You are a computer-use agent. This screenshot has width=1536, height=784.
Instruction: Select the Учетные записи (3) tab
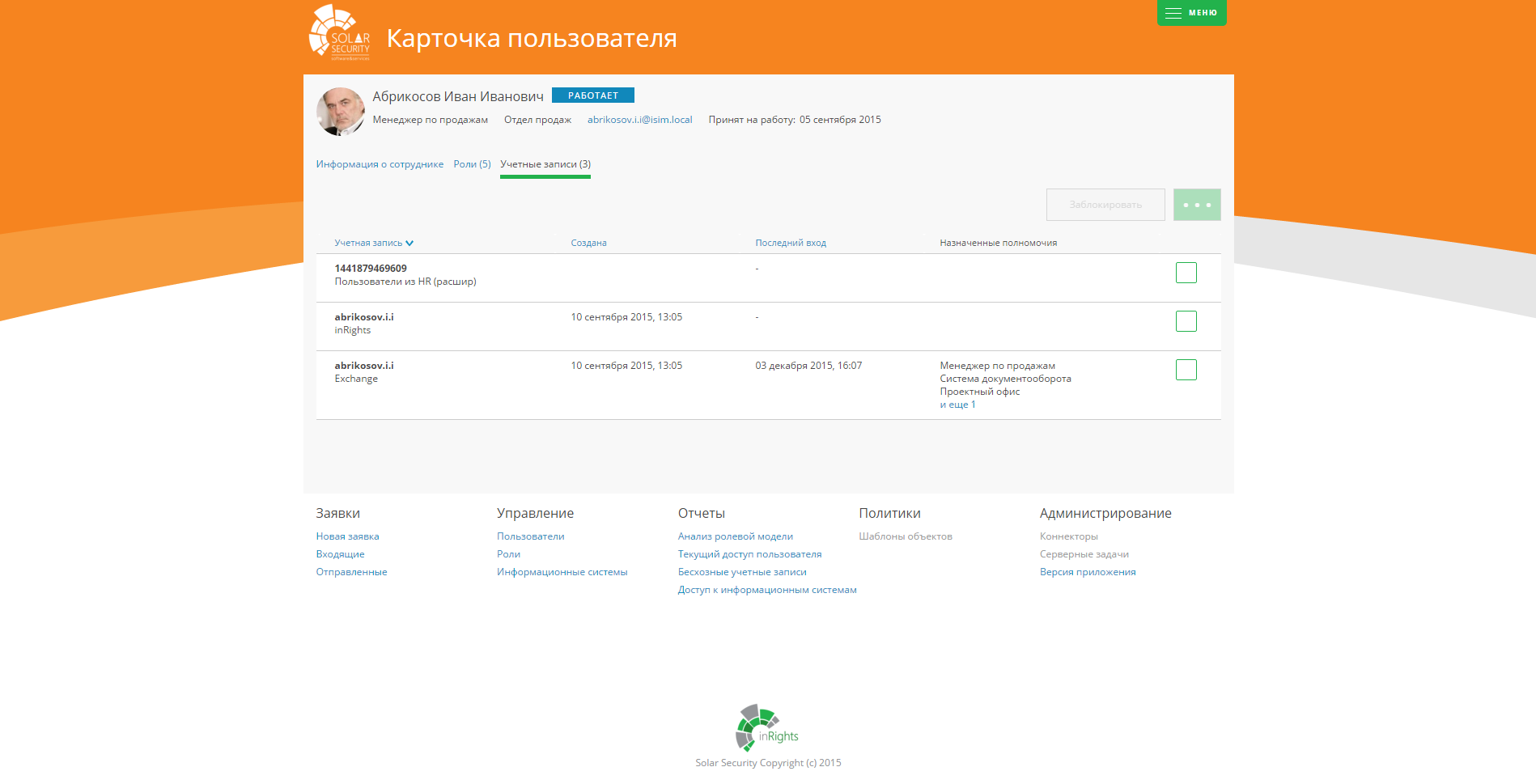(x=545, y=164)
